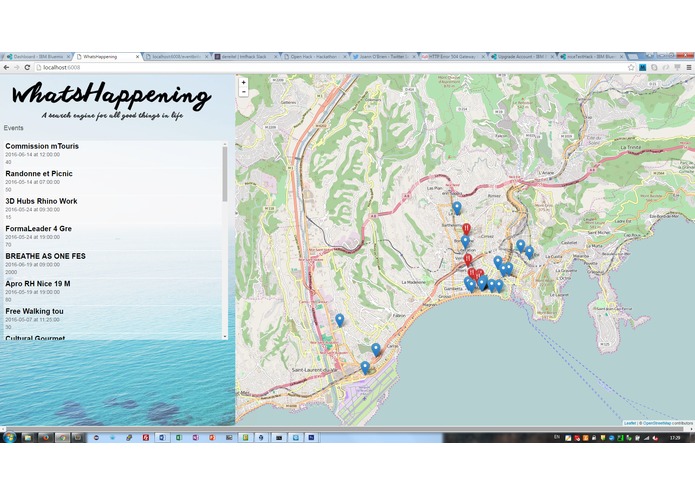Zoom in on the map

(243, 82)
